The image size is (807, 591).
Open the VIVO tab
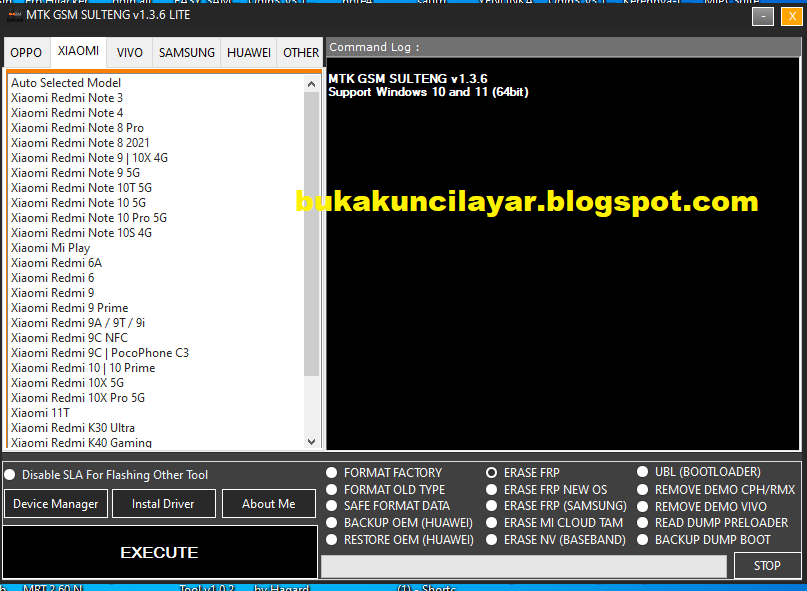click(130, 53)
